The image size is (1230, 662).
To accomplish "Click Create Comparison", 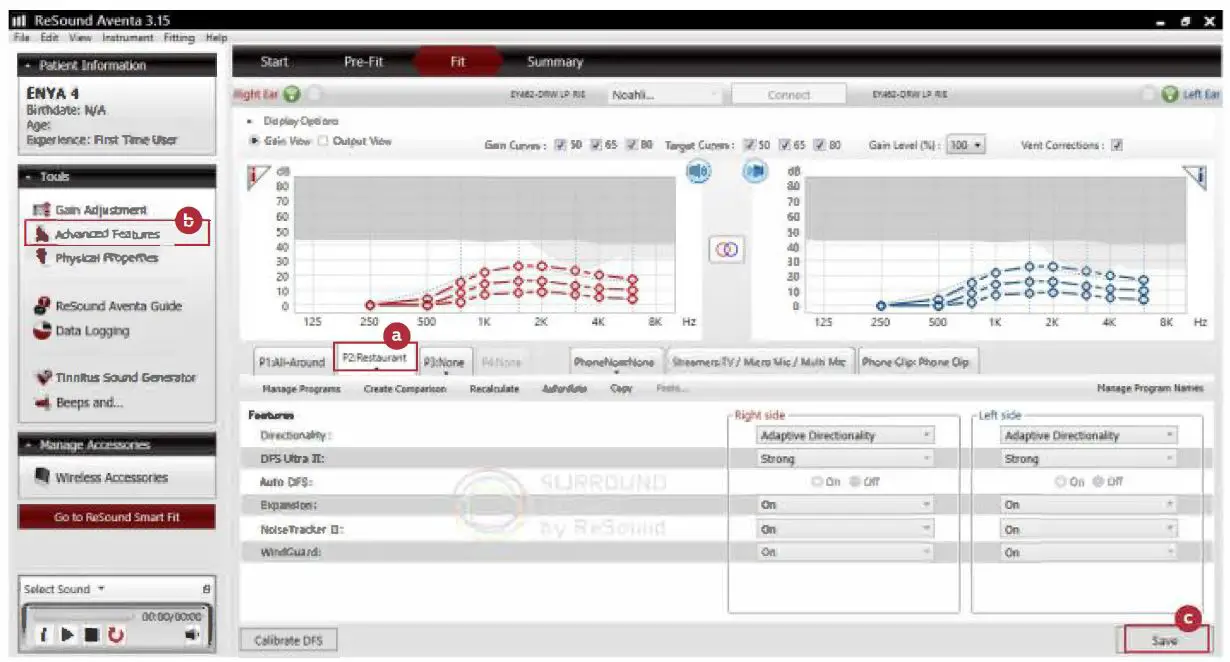I will coord(405,389).
